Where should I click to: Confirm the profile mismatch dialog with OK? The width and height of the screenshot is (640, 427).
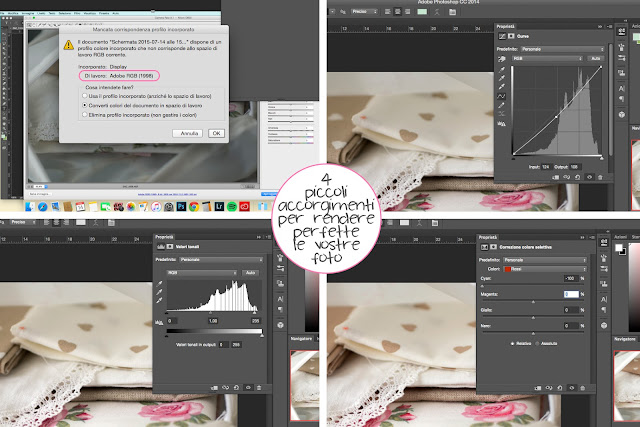click(216, 133)
